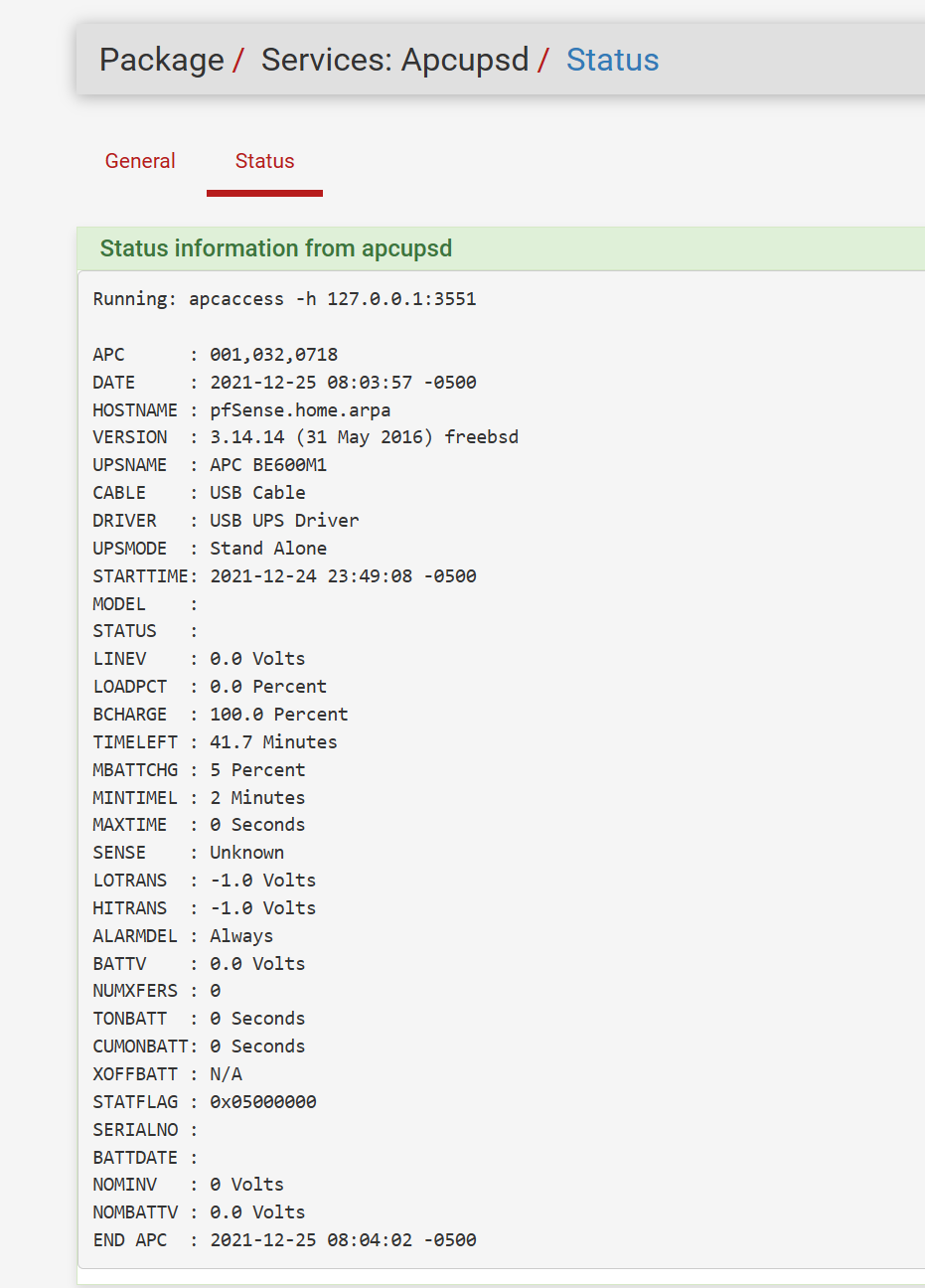Image resolution: width=925 pixels, height=1288 pixels.
Task: Click the STARTTIME value 2021-12-24 23:49:08 -0500
Action: tap(344, 576)
